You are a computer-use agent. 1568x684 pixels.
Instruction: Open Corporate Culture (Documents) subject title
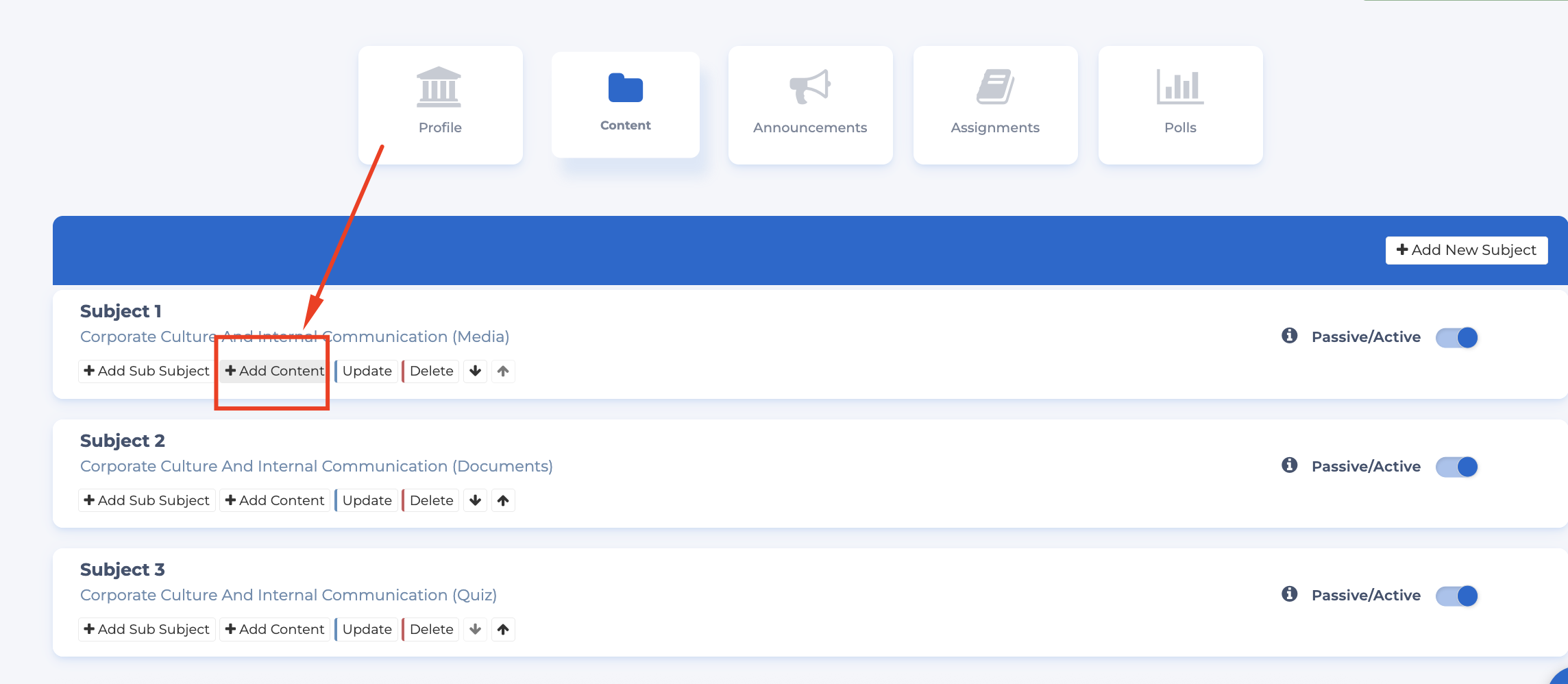(x=316, y=466)
